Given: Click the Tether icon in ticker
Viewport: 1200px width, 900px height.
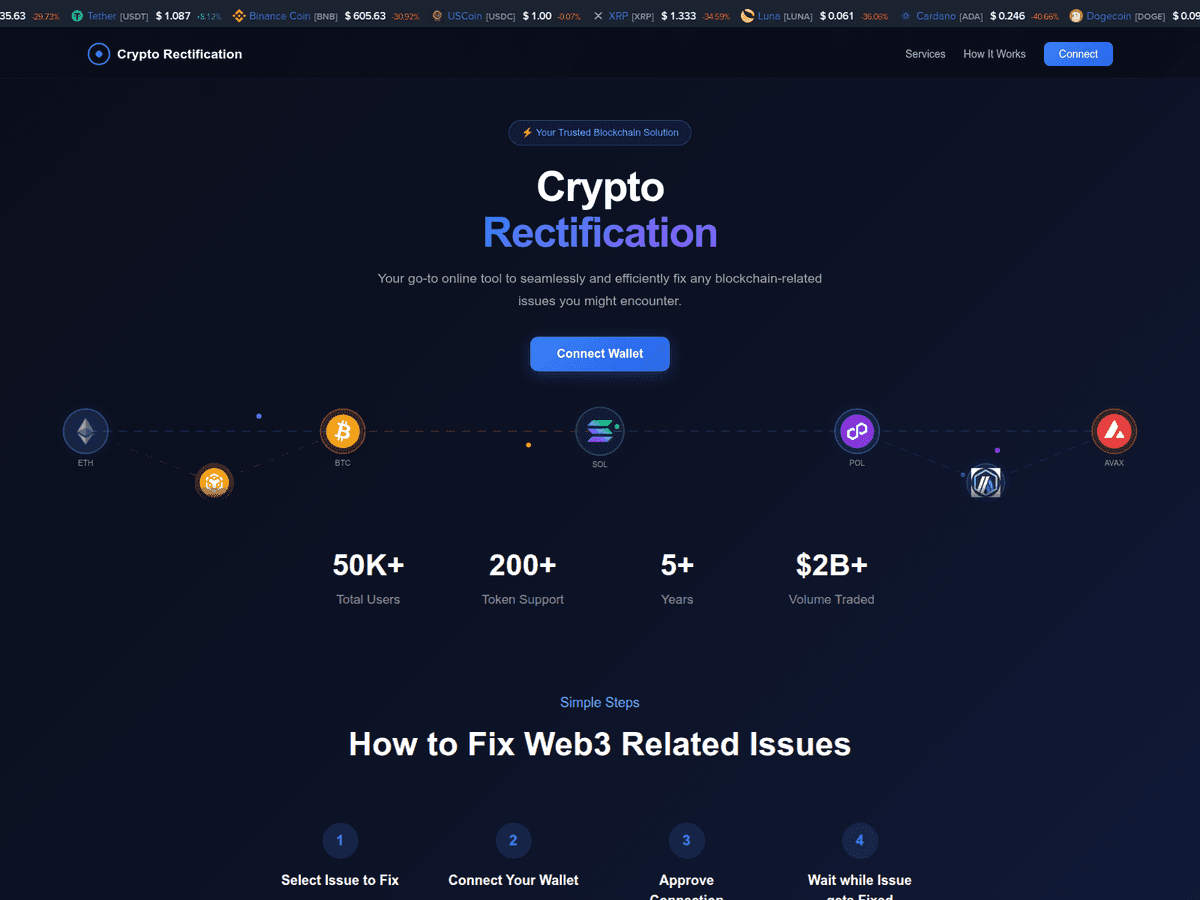Looking at the screenshot, I should point(77,16).
